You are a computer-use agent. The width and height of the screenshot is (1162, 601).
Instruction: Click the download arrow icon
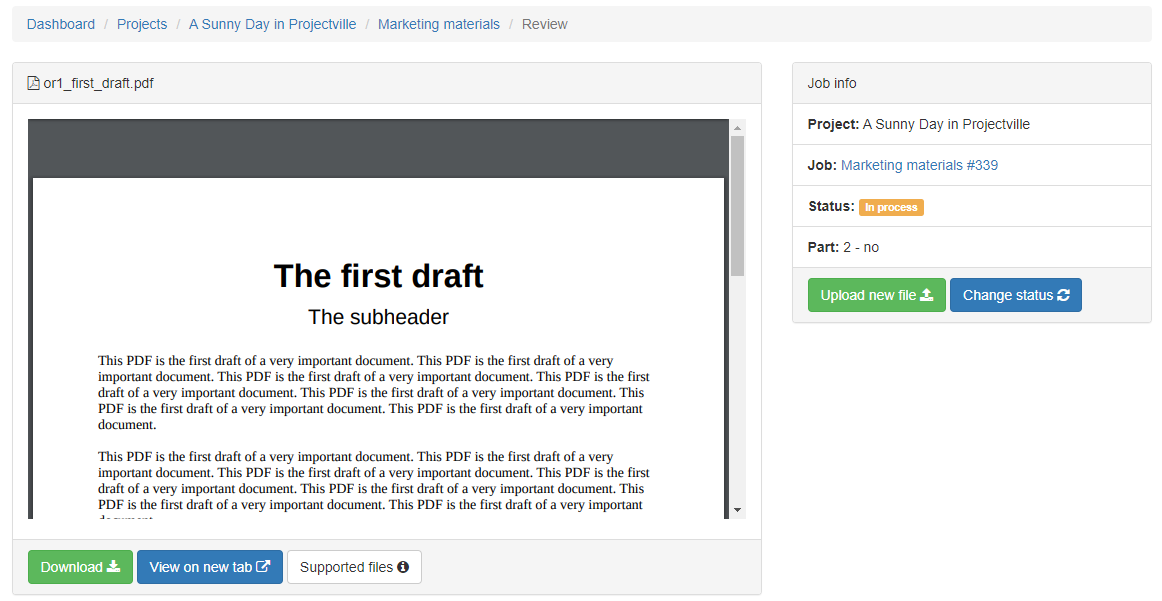(113, 566)
